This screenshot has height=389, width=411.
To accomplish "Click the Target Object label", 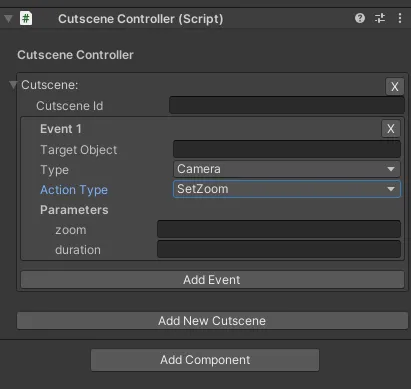I will [79, 150].
